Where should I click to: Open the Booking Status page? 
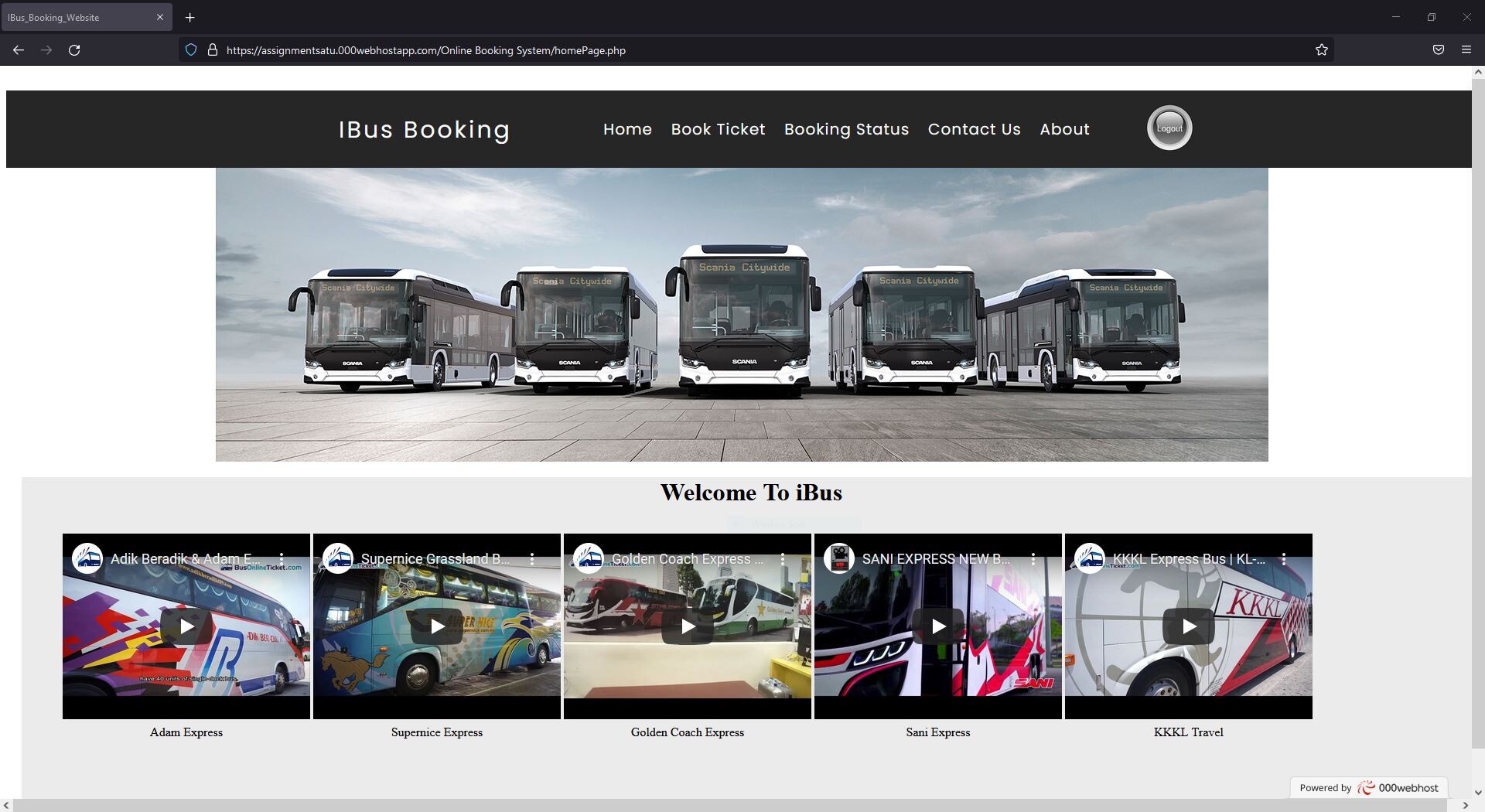845,129
